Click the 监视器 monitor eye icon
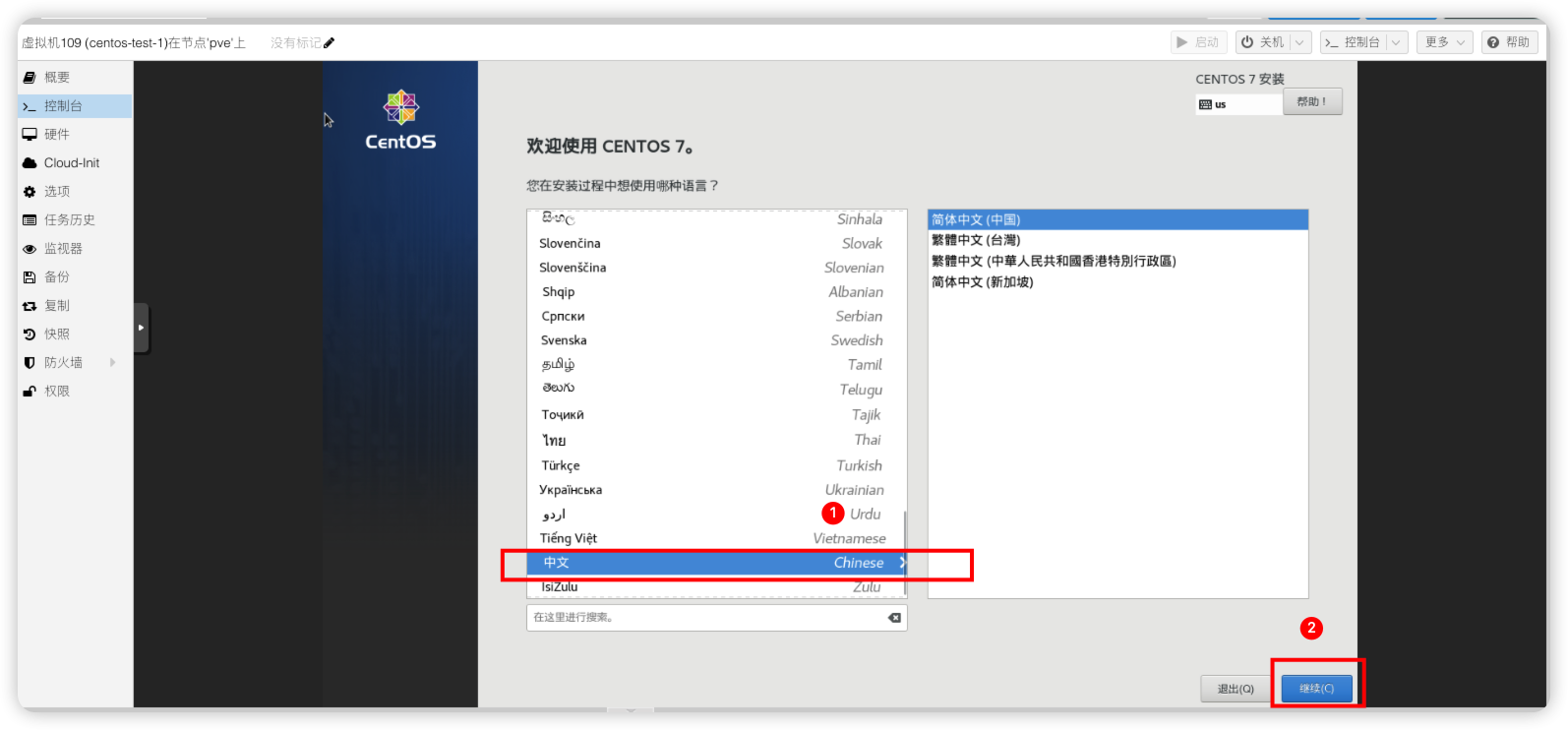The height and width of the screenshot is (730, 1568). pyautogui.click(x=30, y=249)
